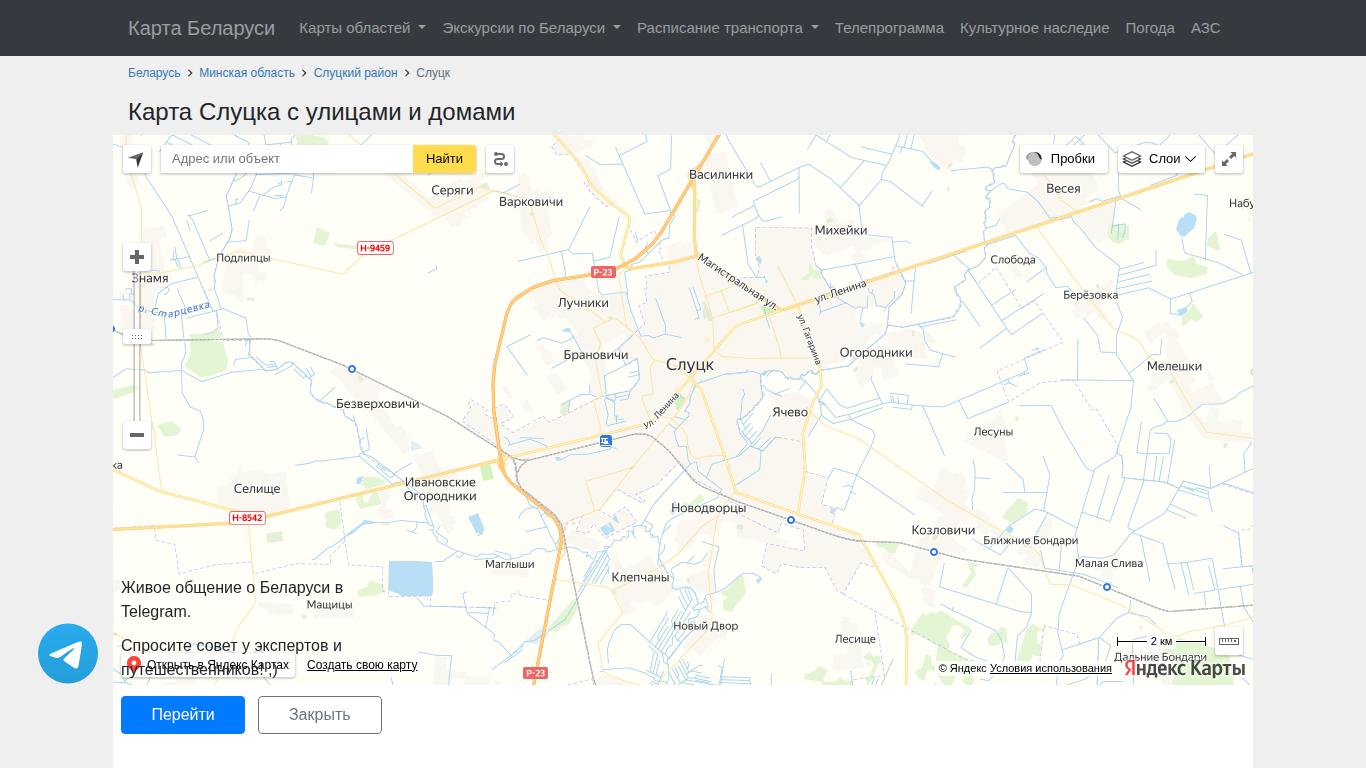Click the geolocation arrow icon on map
Screen dimensions: 1366x768
(x=137, y=159)
